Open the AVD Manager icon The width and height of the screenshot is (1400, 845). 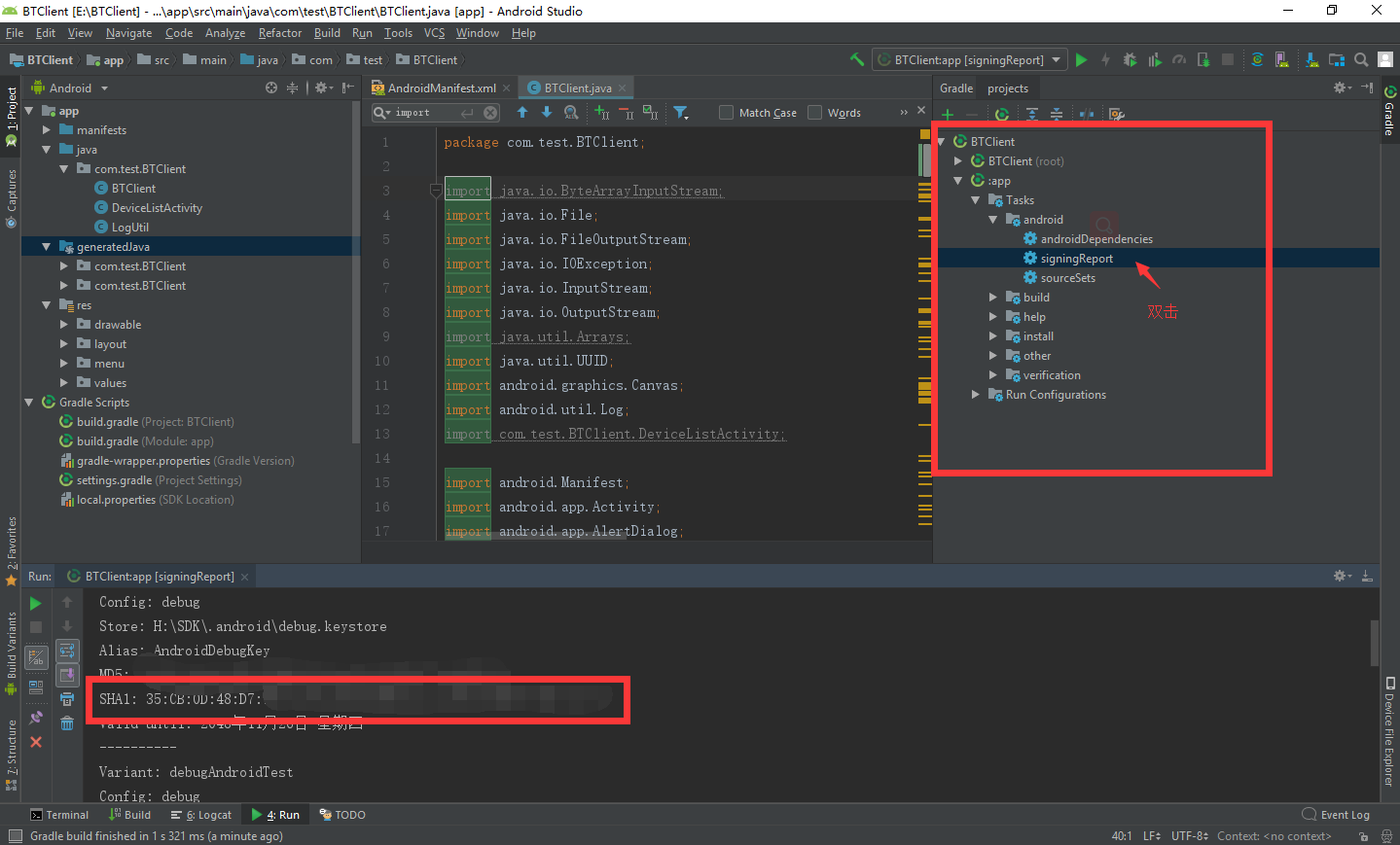coord(1282,59)
